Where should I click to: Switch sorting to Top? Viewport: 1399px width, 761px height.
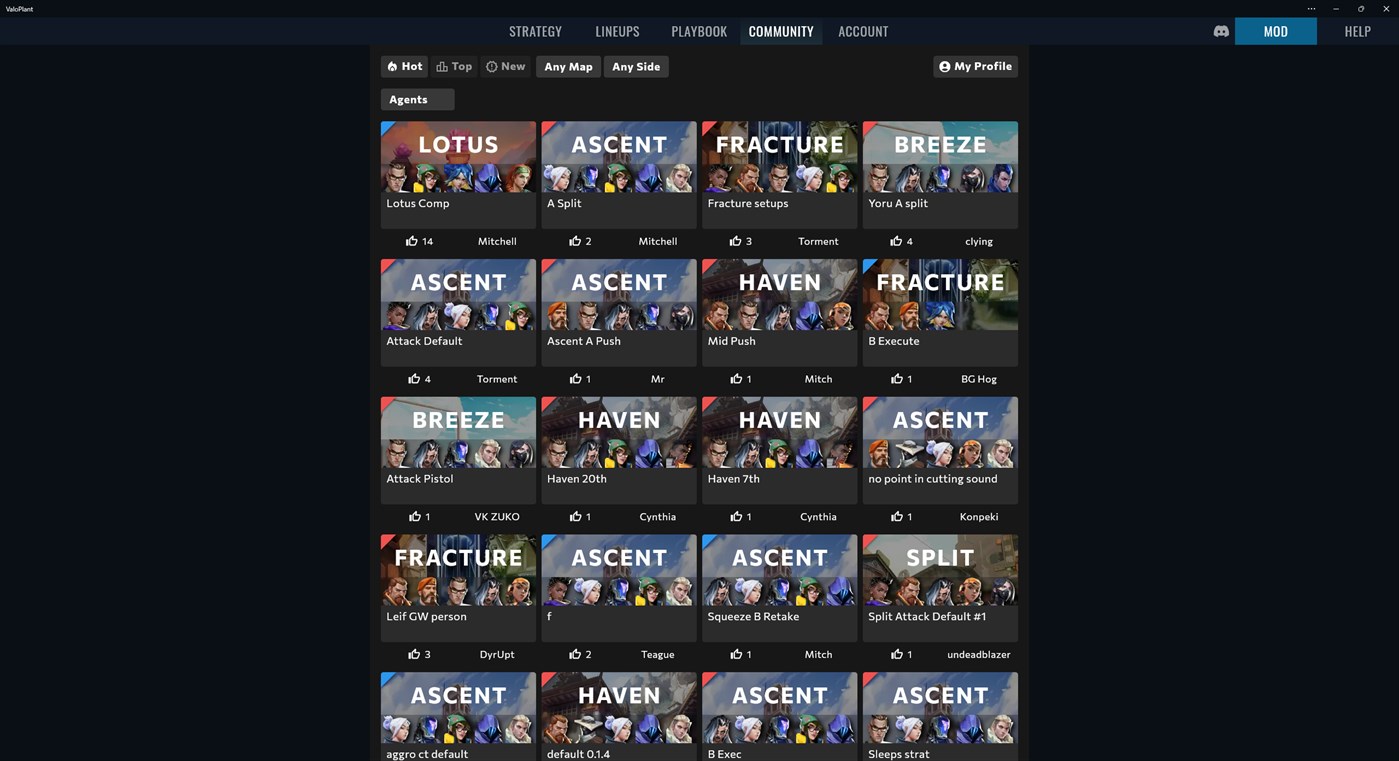pos(454,66)
